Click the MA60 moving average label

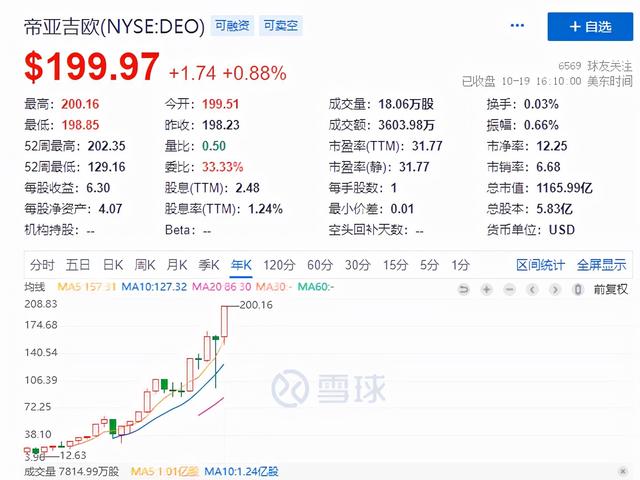tap(316, 287)
